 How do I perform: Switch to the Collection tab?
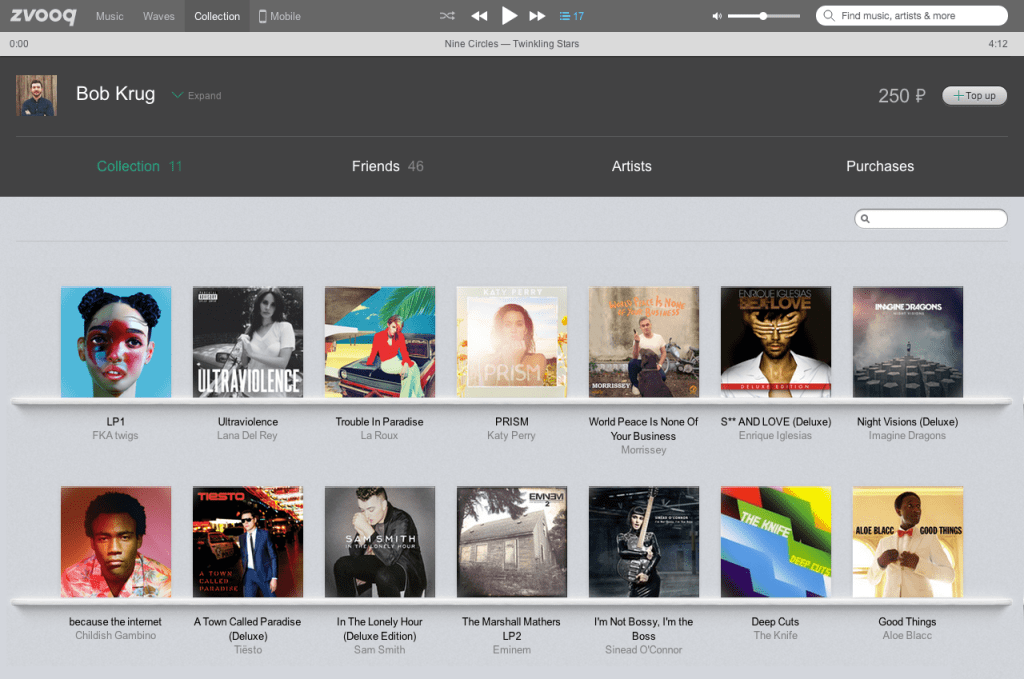(139, 166)
